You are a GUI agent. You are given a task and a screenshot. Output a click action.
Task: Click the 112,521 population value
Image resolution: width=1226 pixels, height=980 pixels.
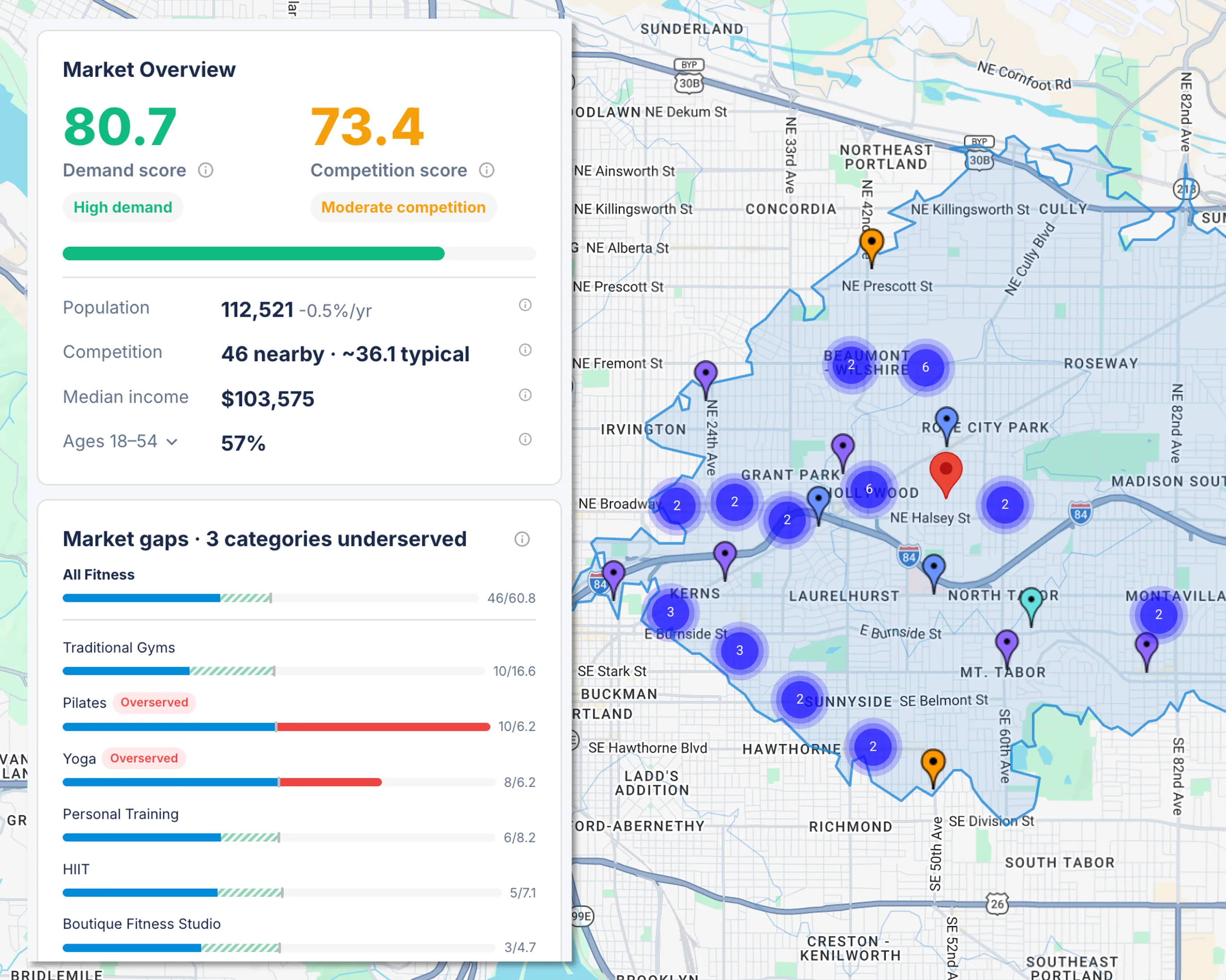tap(257, 310)
